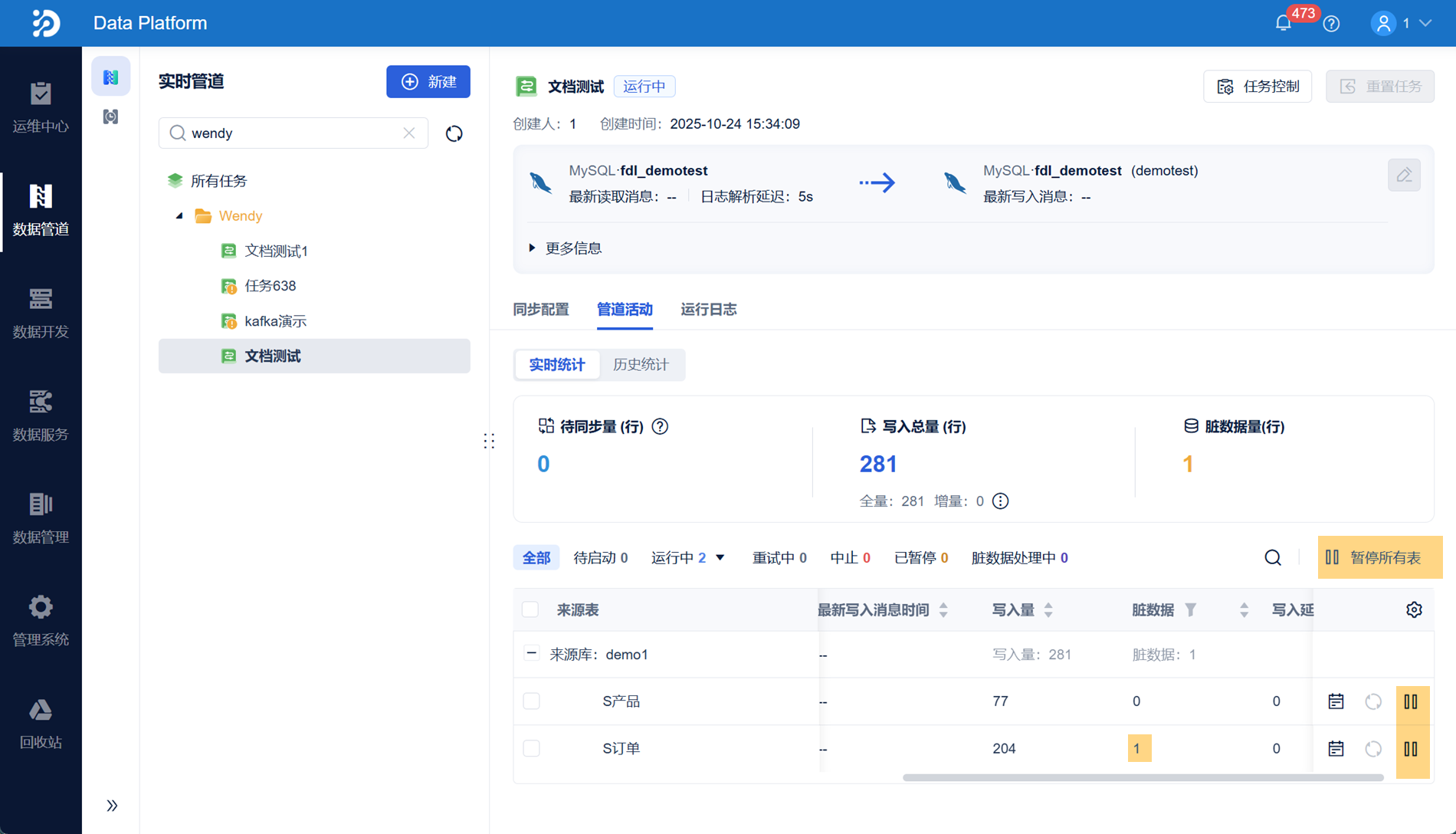Select the realtime pipeline view icon

111,77
